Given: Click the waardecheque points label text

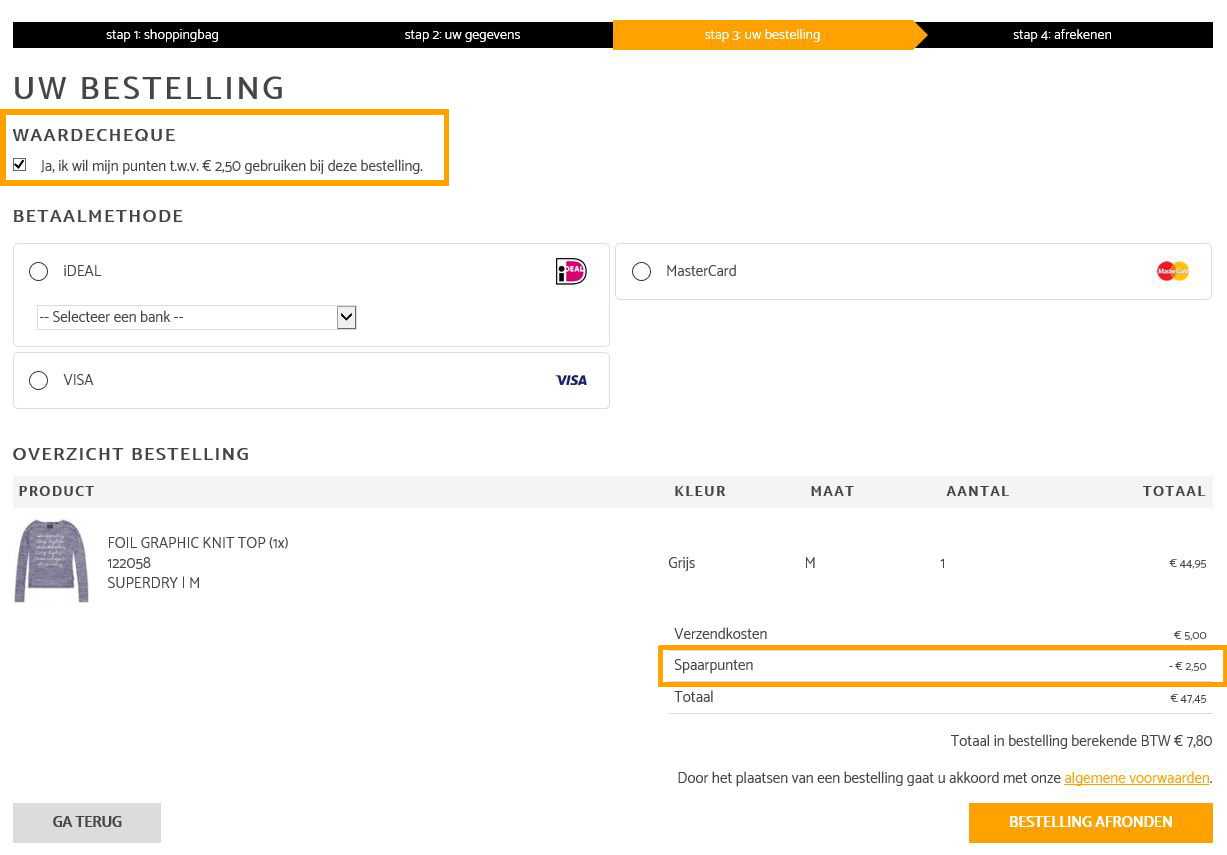Looking at the screenshot, I should pyautogui.click(x=232, y=166).
